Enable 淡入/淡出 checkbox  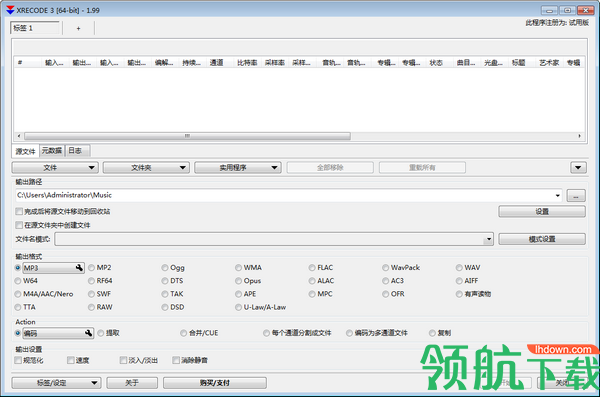click(x=123, y=360)
